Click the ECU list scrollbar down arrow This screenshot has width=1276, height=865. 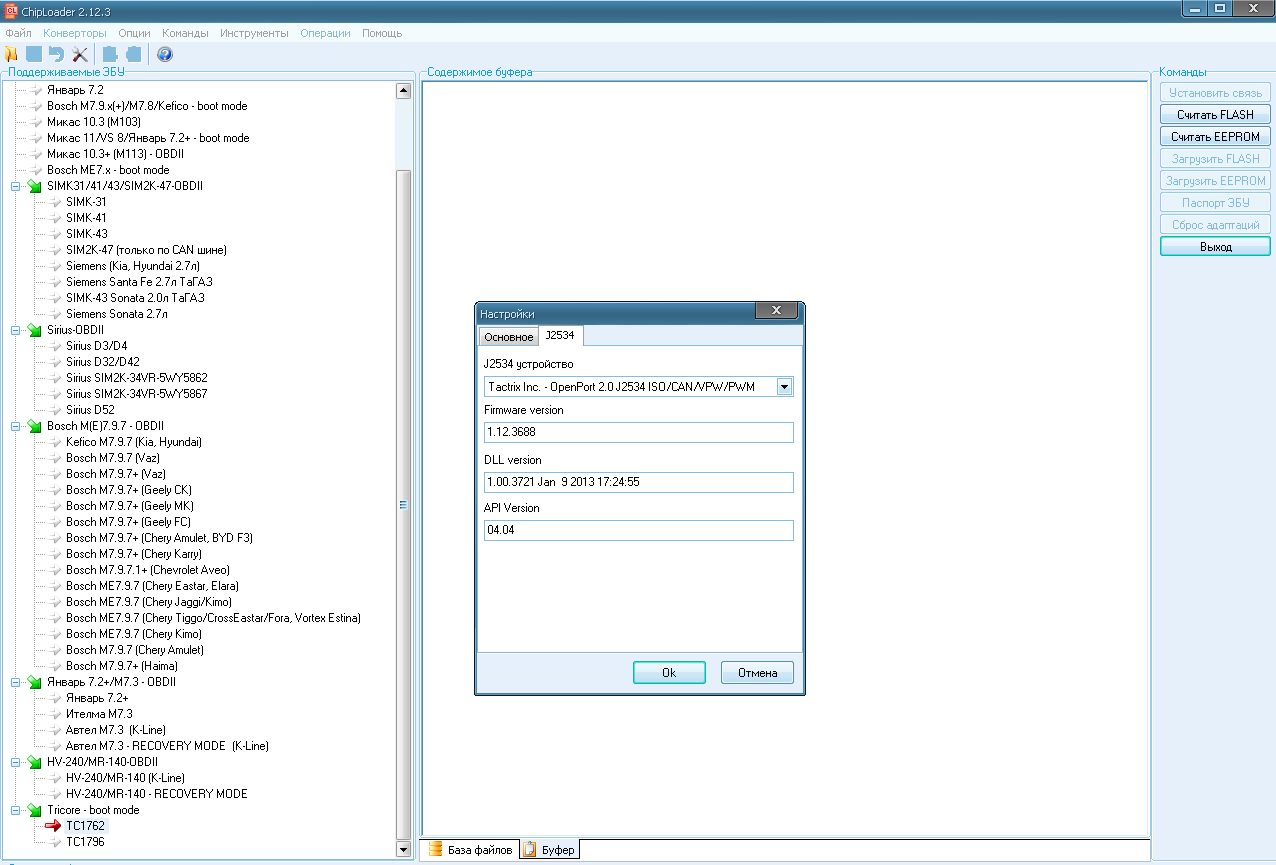tap(404, 850)
